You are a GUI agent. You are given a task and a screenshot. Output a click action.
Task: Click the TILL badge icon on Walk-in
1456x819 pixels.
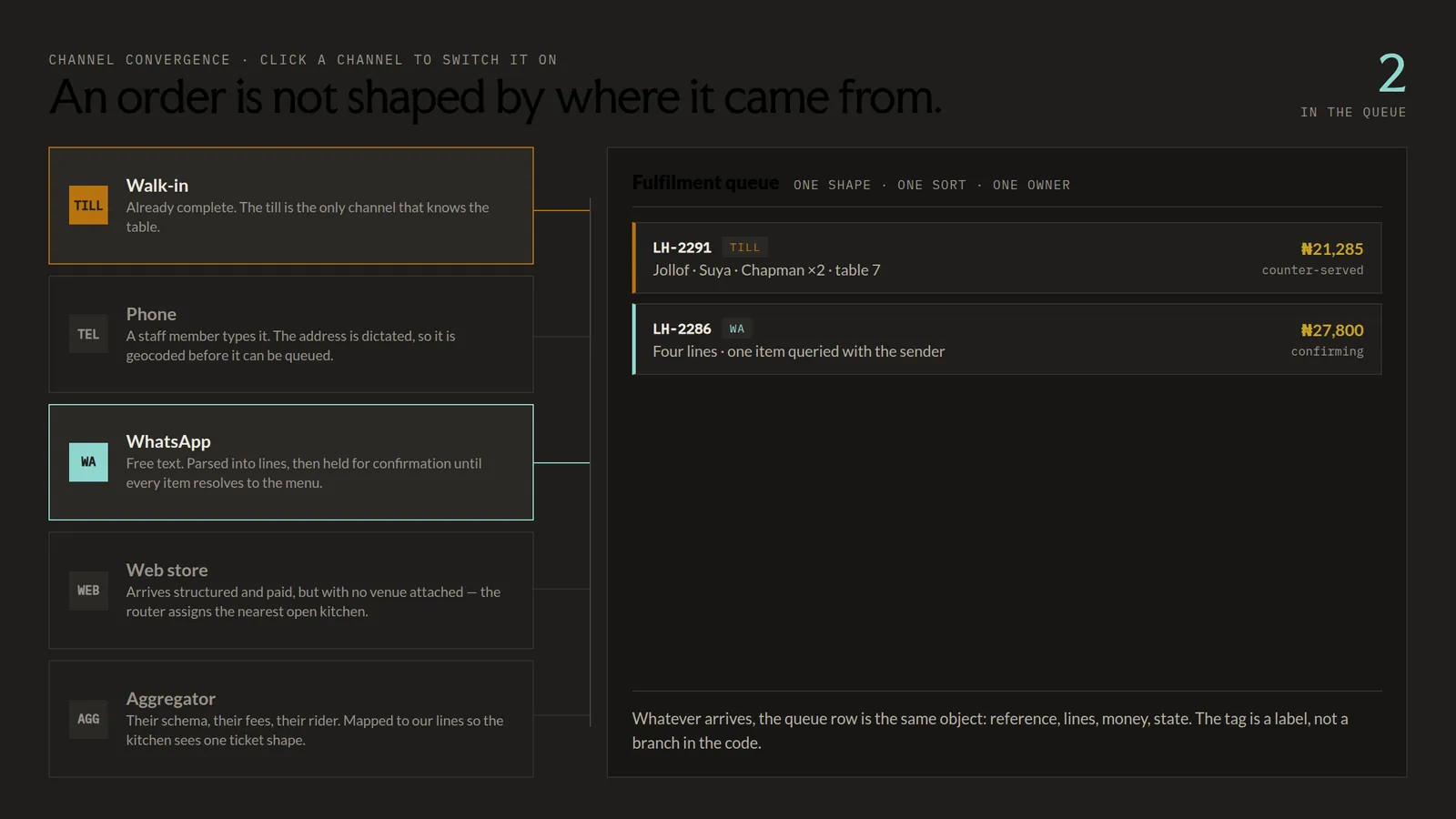pyautogui.click(x=88, y=206)
